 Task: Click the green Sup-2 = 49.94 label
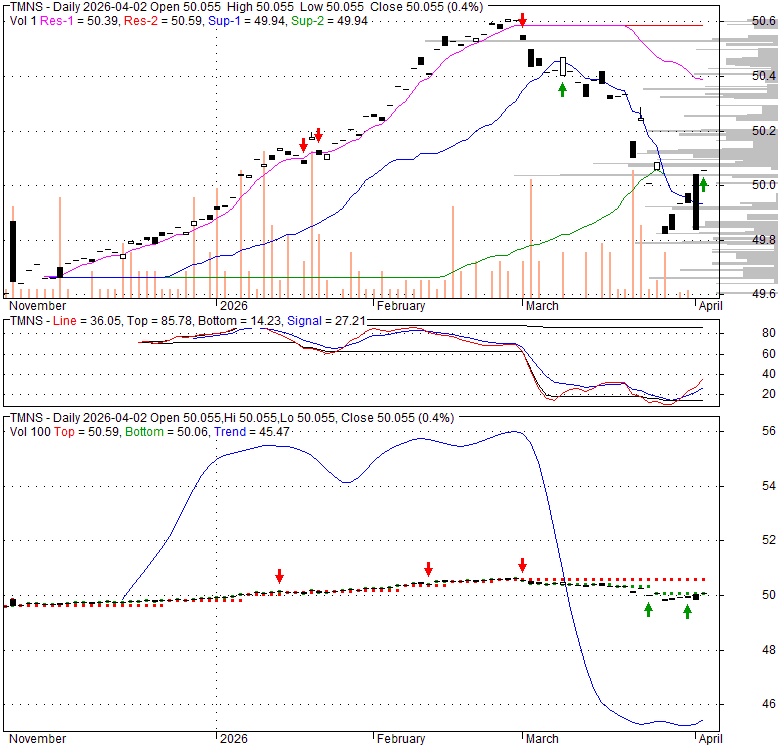tap(325, 20)
